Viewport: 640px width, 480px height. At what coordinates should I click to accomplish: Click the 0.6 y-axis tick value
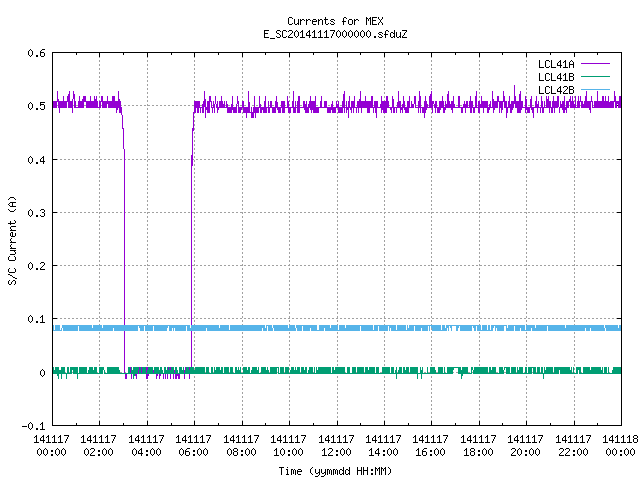pyautogui.click(x=36, y=53)
